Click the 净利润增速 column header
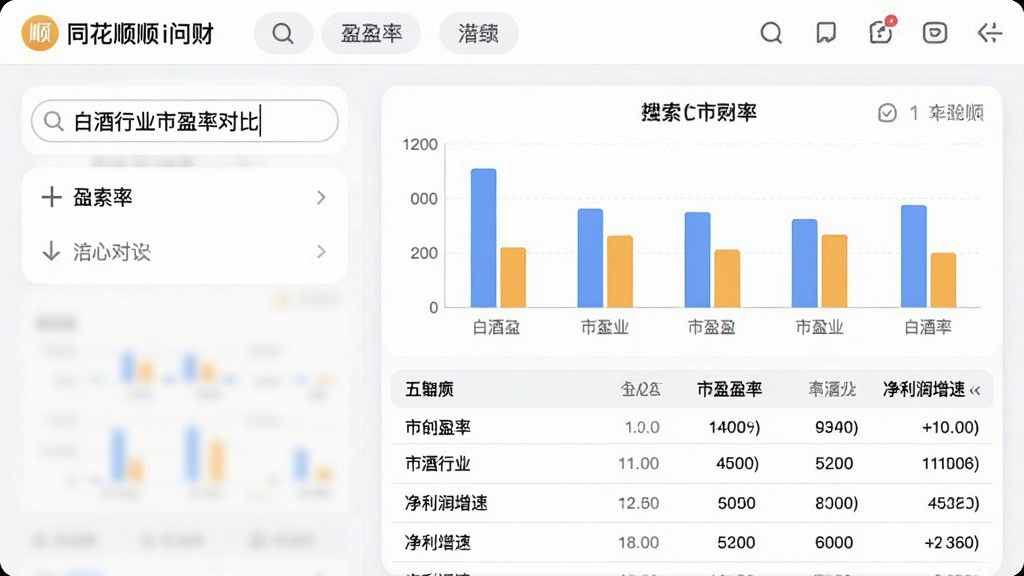Viewport: 1024px width, 576px height. pyautogui.click(x=923, y=389)
